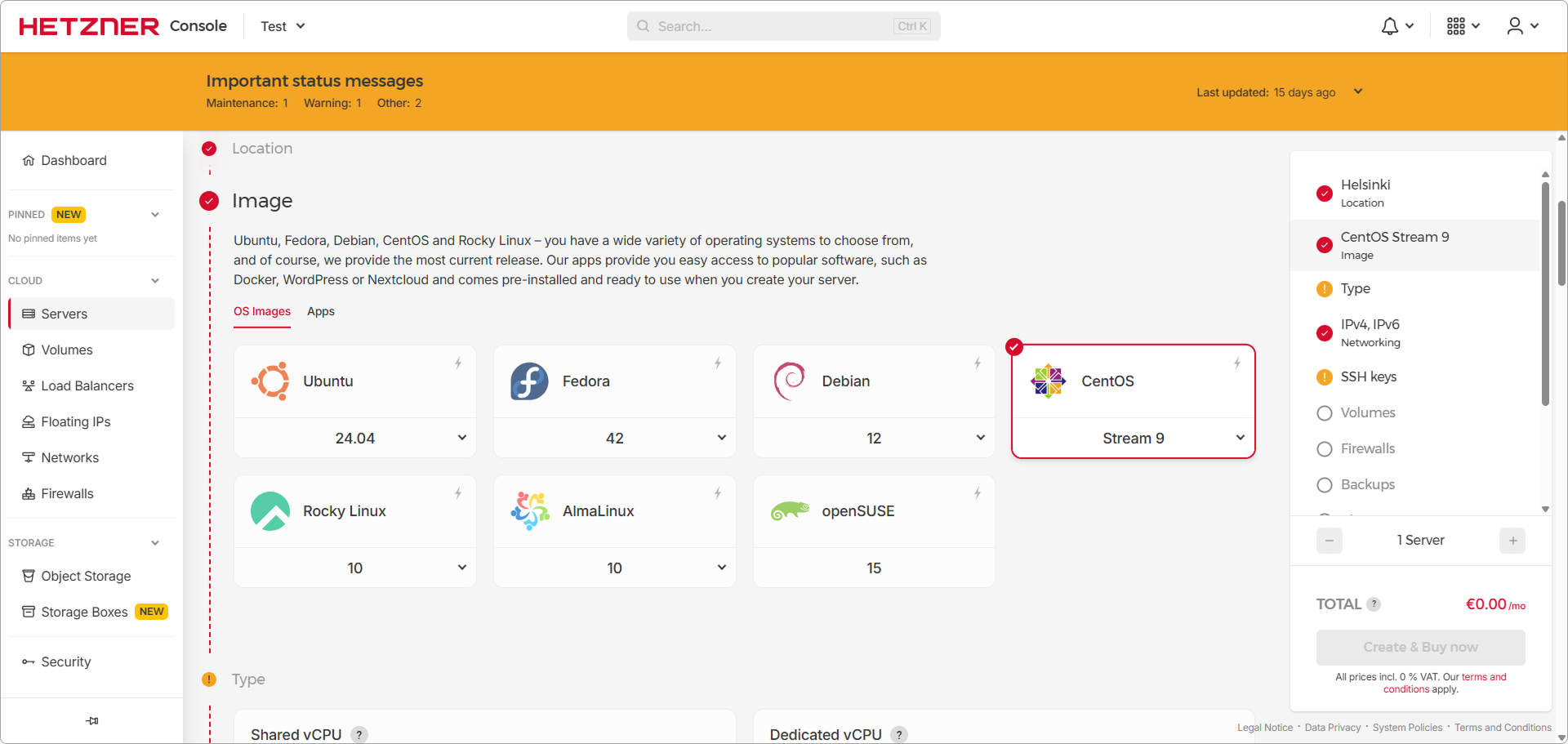Click the lightning bolt on Ubuntu card

(458, 363)
